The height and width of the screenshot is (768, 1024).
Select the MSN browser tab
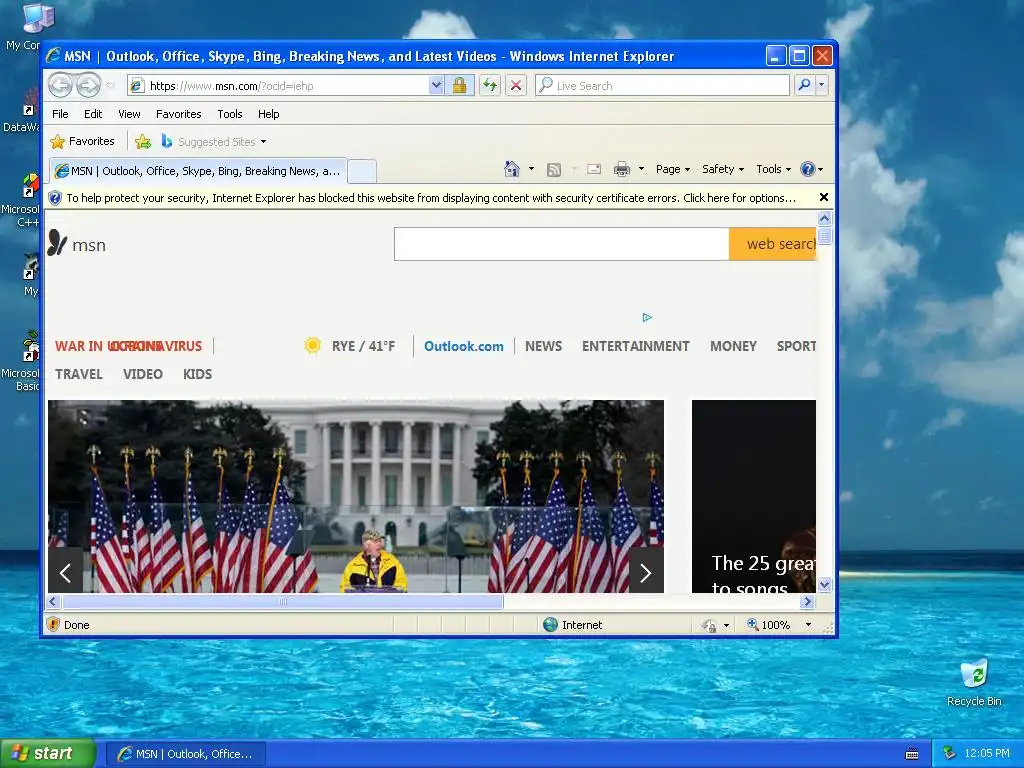[198, 171]
